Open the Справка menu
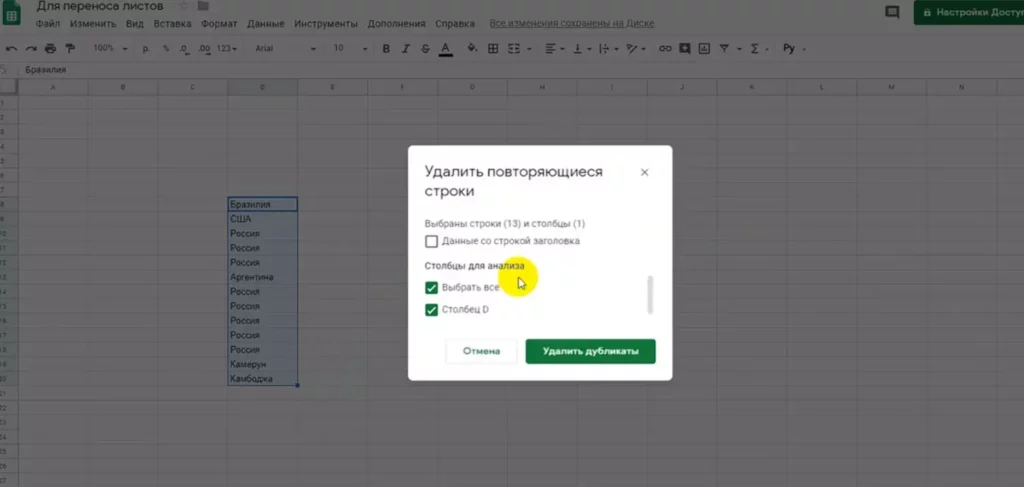 pyautogui.click(x=455, y=24)
